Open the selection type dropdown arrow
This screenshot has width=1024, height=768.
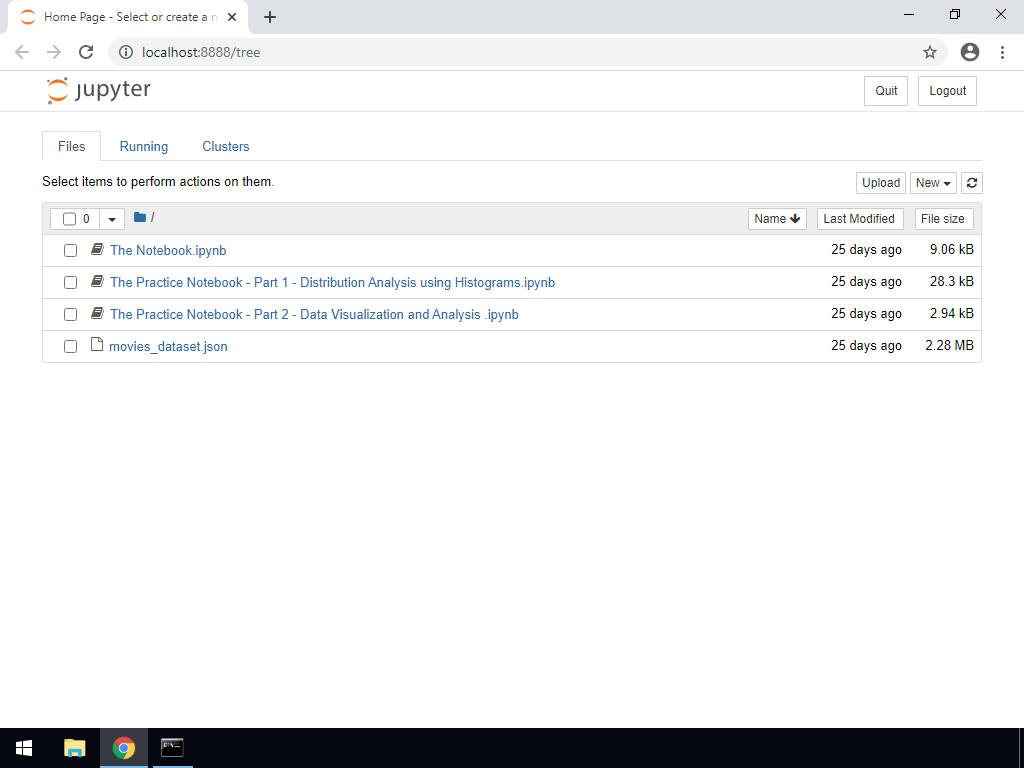point(112,219)
